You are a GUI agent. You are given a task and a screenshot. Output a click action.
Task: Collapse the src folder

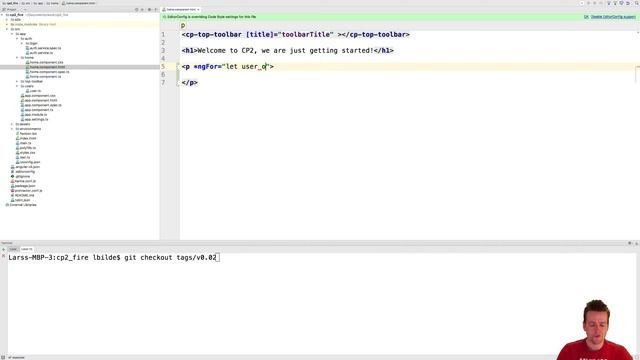[7, 29]
